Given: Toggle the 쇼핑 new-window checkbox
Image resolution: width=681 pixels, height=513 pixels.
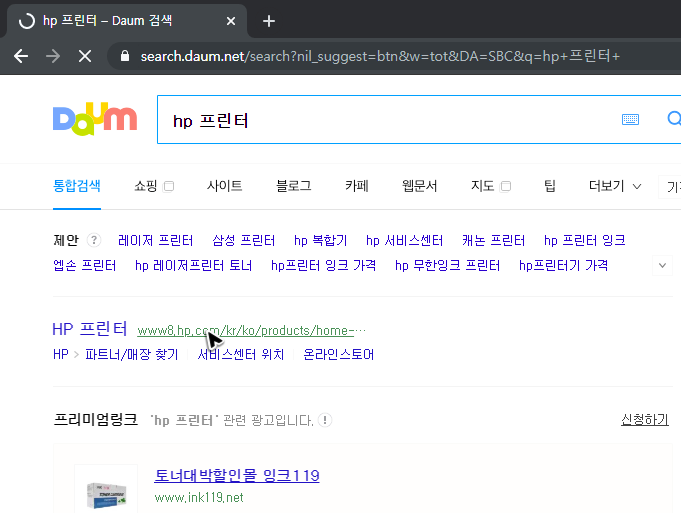Looking at the screenshot, I should [x=169, y=186].
